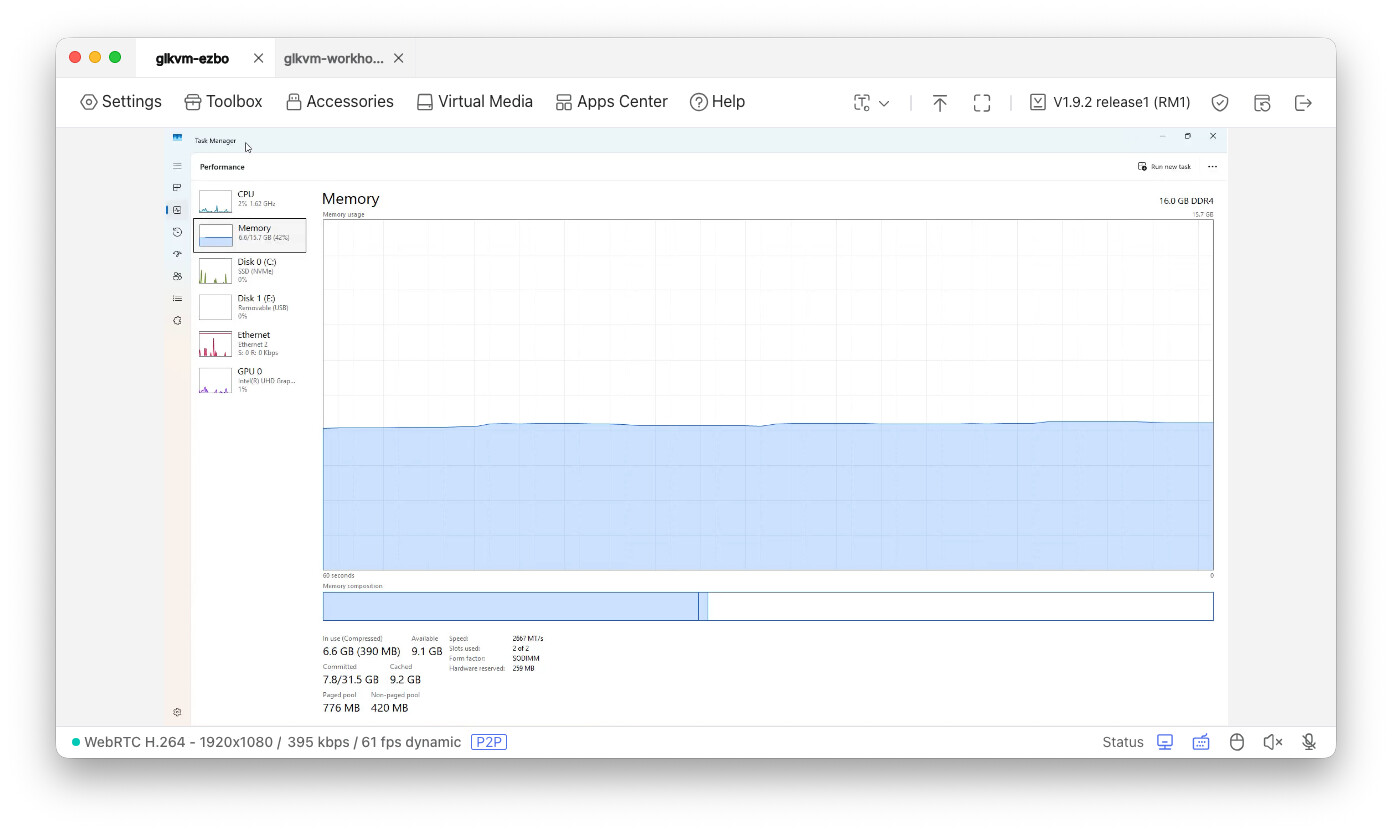
Task: Click the window restore/history icon
Action: click(1262, 103)
